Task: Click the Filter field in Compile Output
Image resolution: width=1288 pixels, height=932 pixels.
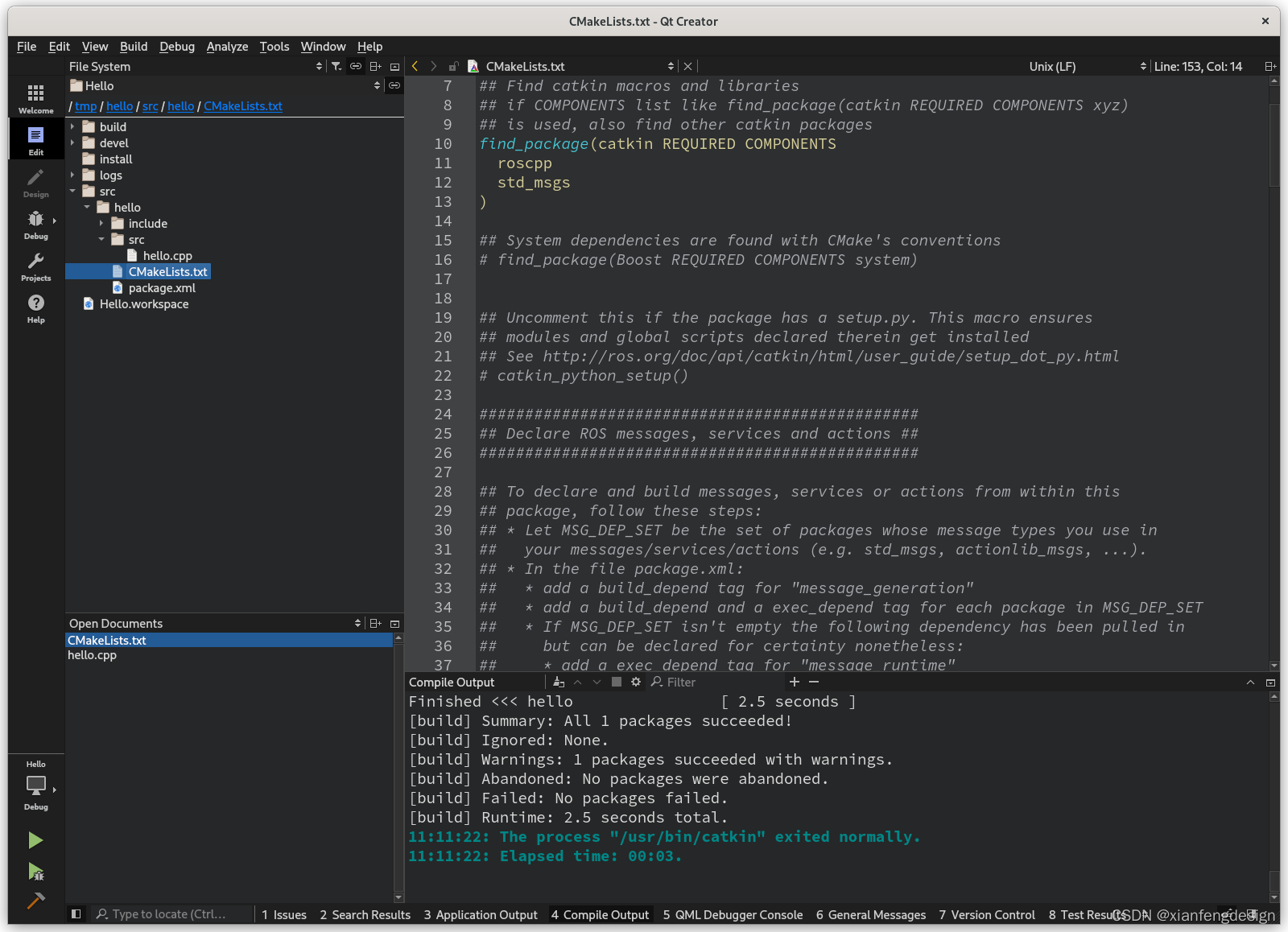Action: [x=716, y=682]
